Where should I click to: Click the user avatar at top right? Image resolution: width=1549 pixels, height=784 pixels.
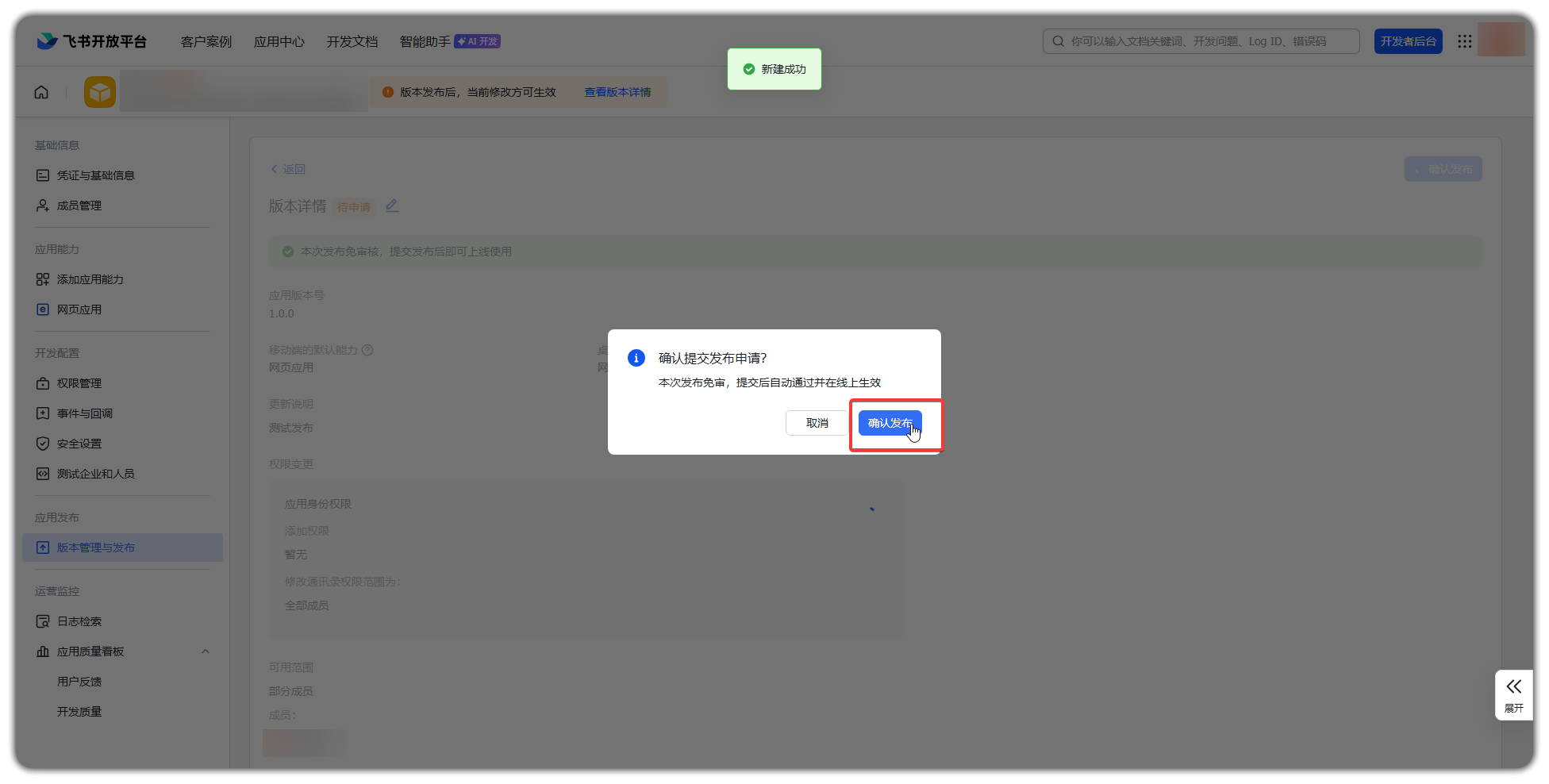(1501, 40)
